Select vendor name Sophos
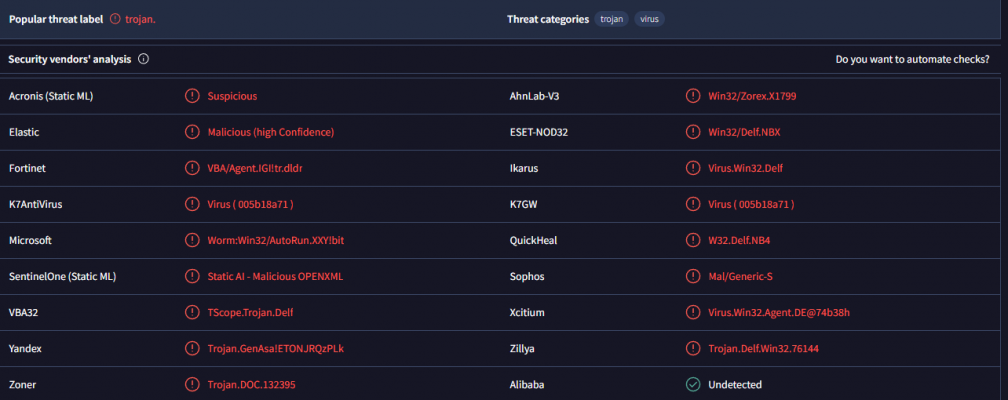Viewport: 1008px width, 400px height. pos(527,276)
